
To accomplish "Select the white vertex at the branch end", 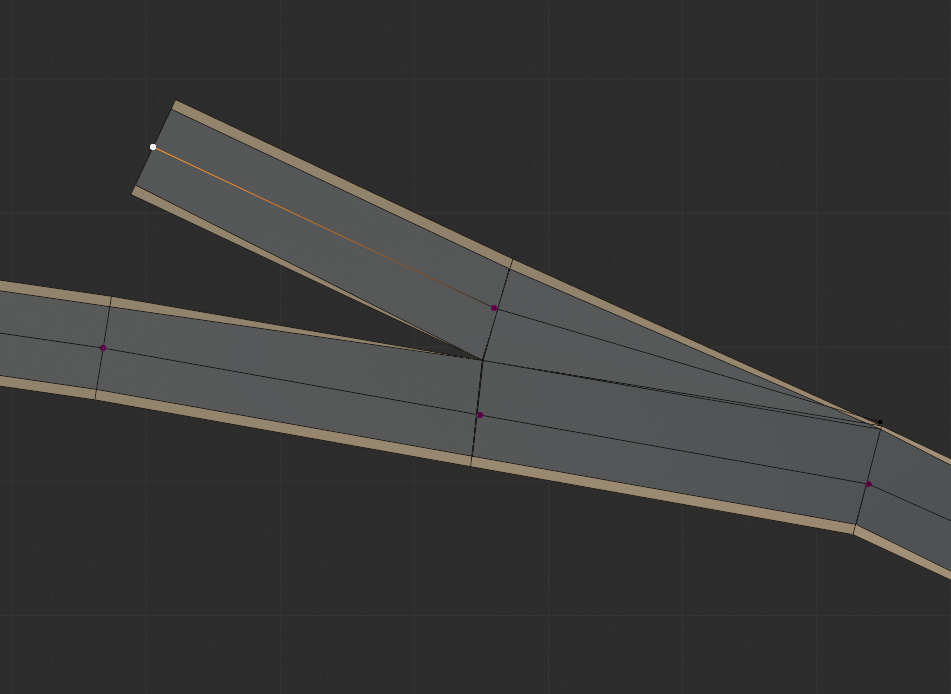I will [153, 147].
